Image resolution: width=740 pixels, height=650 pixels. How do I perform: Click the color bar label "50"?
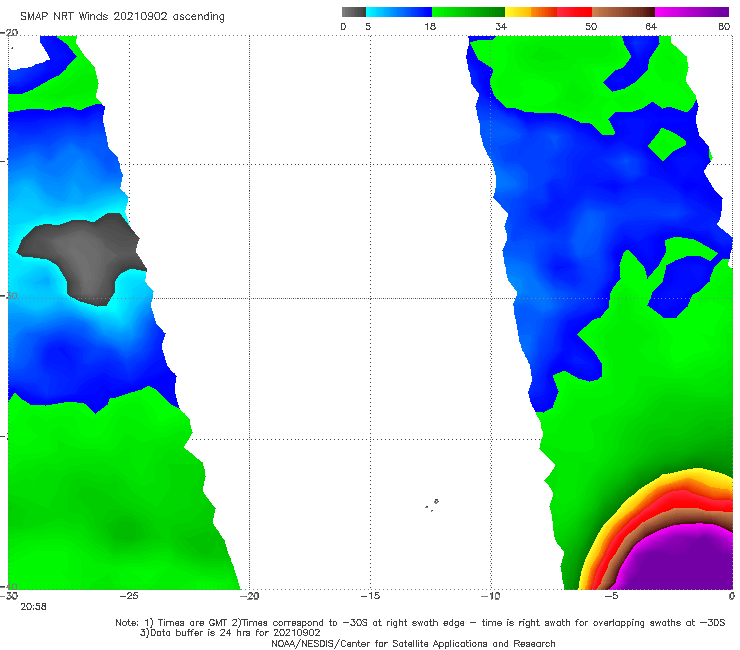pyautogui.click(x=591, y=27)
